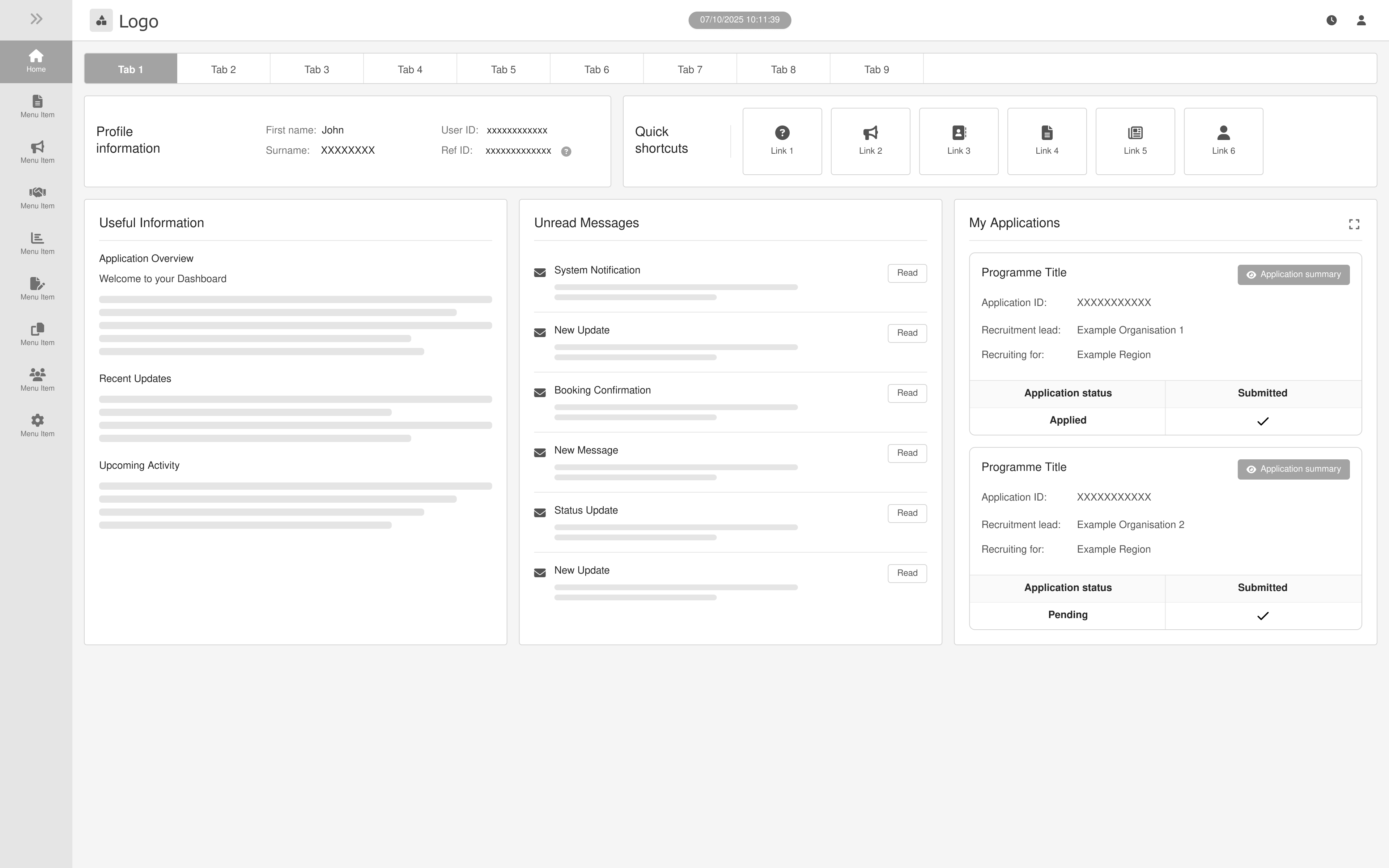Click the Submitted checkmark in the Applied row
The image size is (1389, 868).
1263,421
